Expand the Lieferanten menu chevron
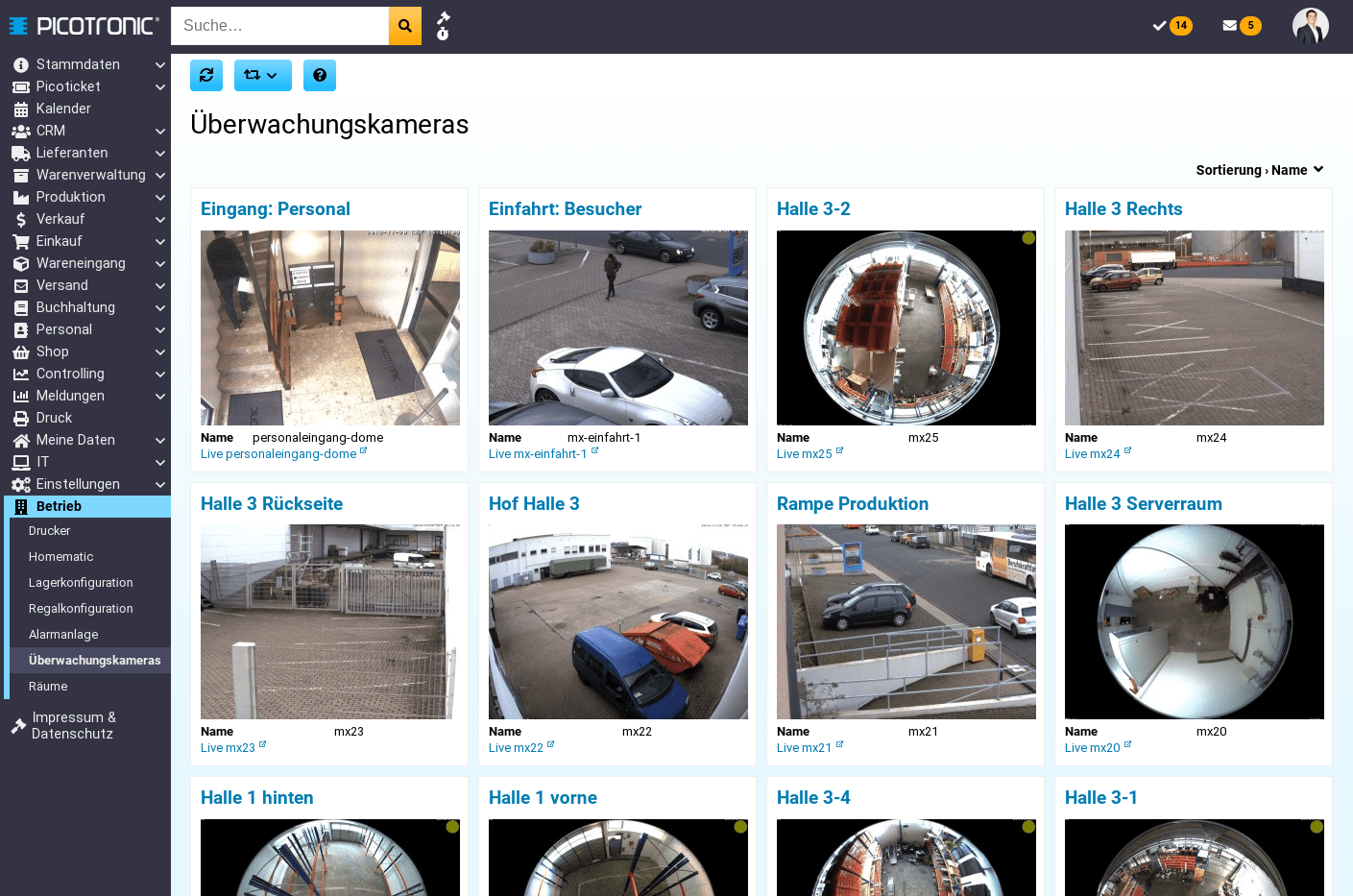This screenshot has height=896, width=1353. coord(160,153)
